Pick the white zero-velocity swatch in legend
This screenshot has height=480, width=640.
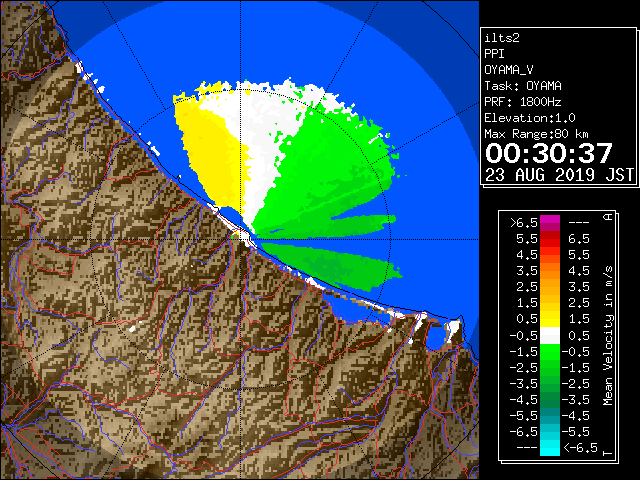pos(550,336)
